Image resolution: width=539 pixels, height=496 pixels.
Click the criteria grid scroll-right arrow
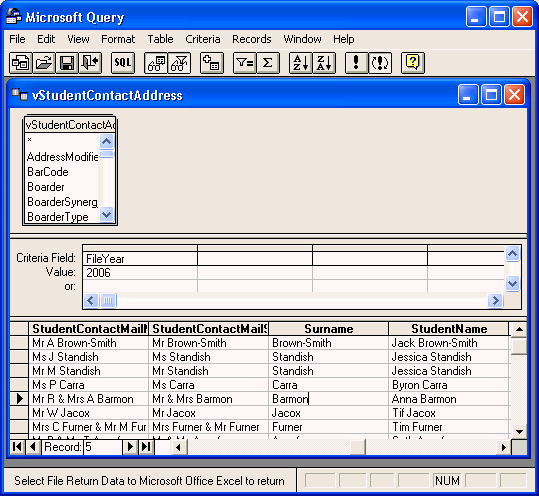pos(495,300)
